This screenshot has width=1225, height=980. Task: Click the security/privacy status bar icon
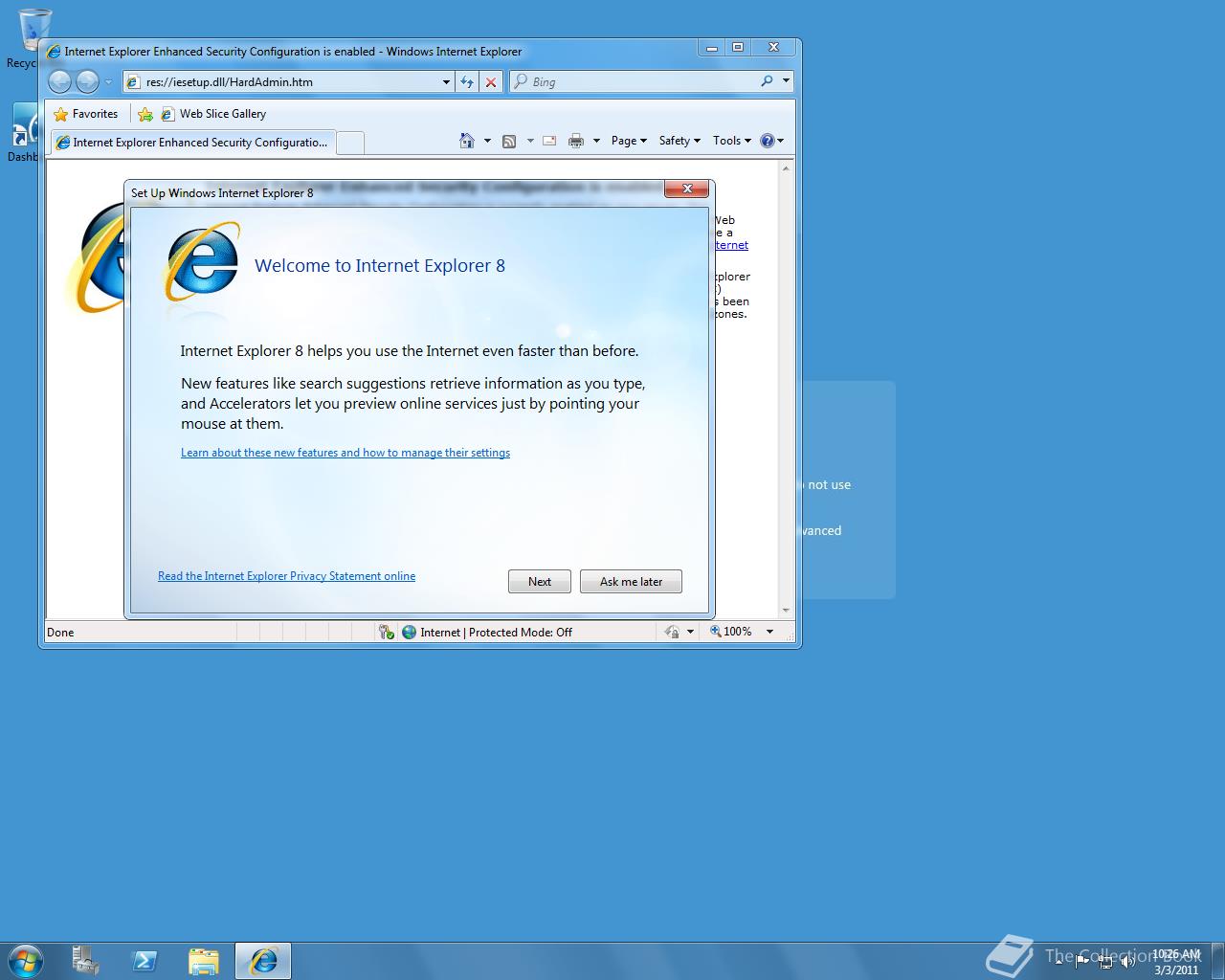387,632
